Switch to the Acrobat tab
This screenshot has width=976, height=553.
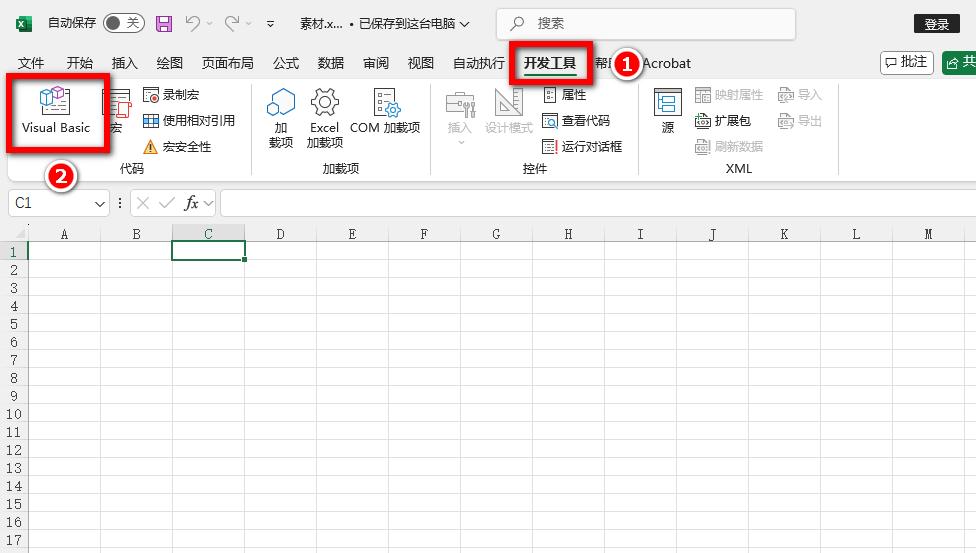pos(667,63)
